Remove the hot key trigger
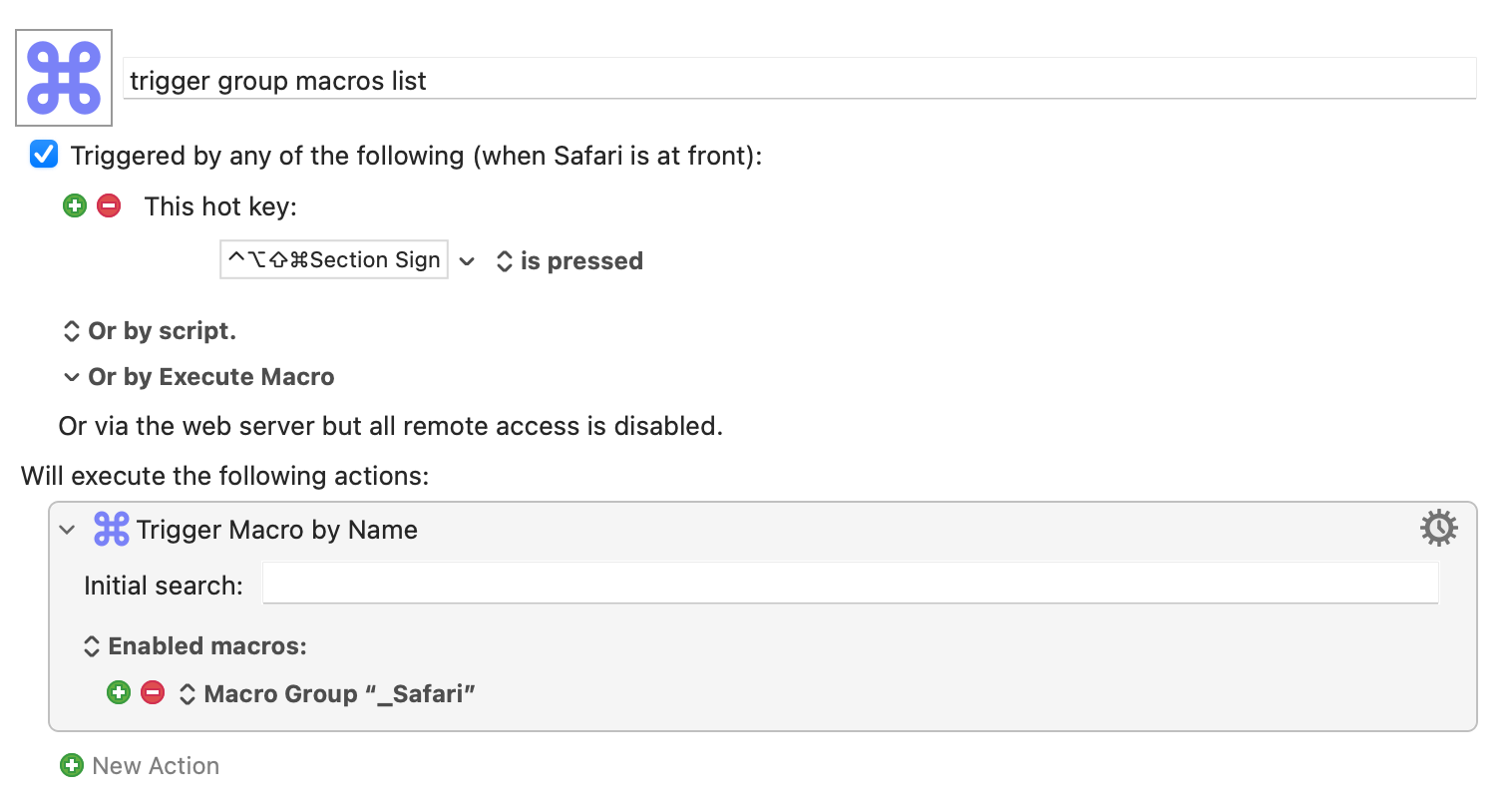The width and height of the screenshot is (1512, 804). [109, 205]
